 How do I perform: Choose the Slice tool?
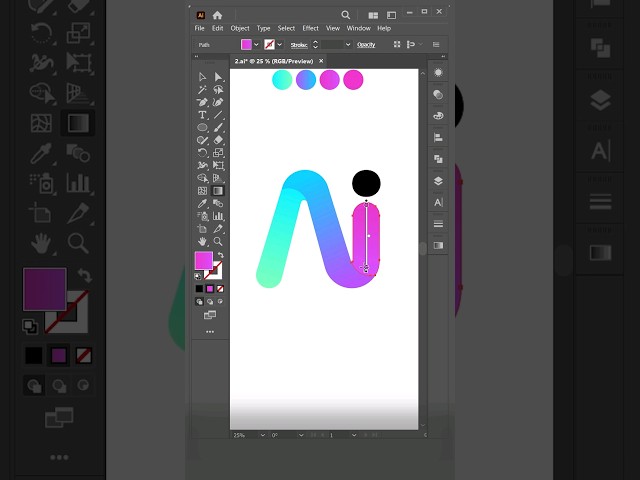click(x=218, y=229)
